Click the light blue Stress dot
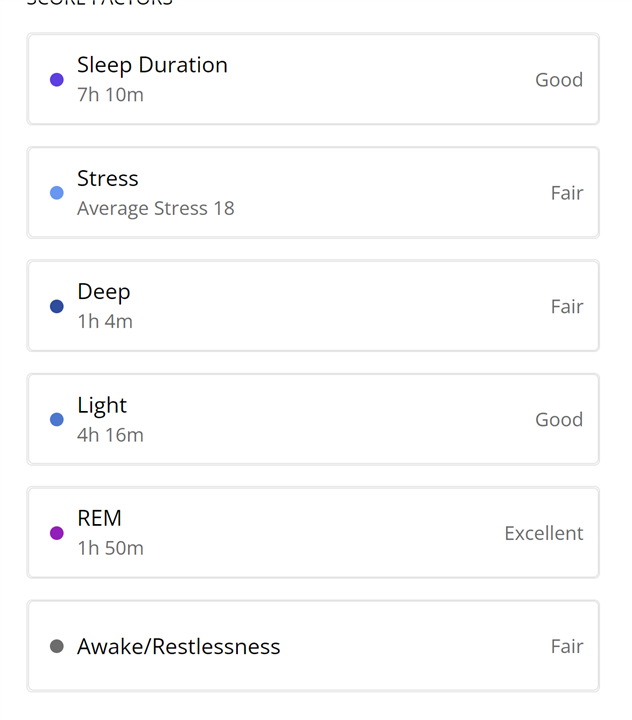Viewport: 632px width, 720px height. point(57,193)
